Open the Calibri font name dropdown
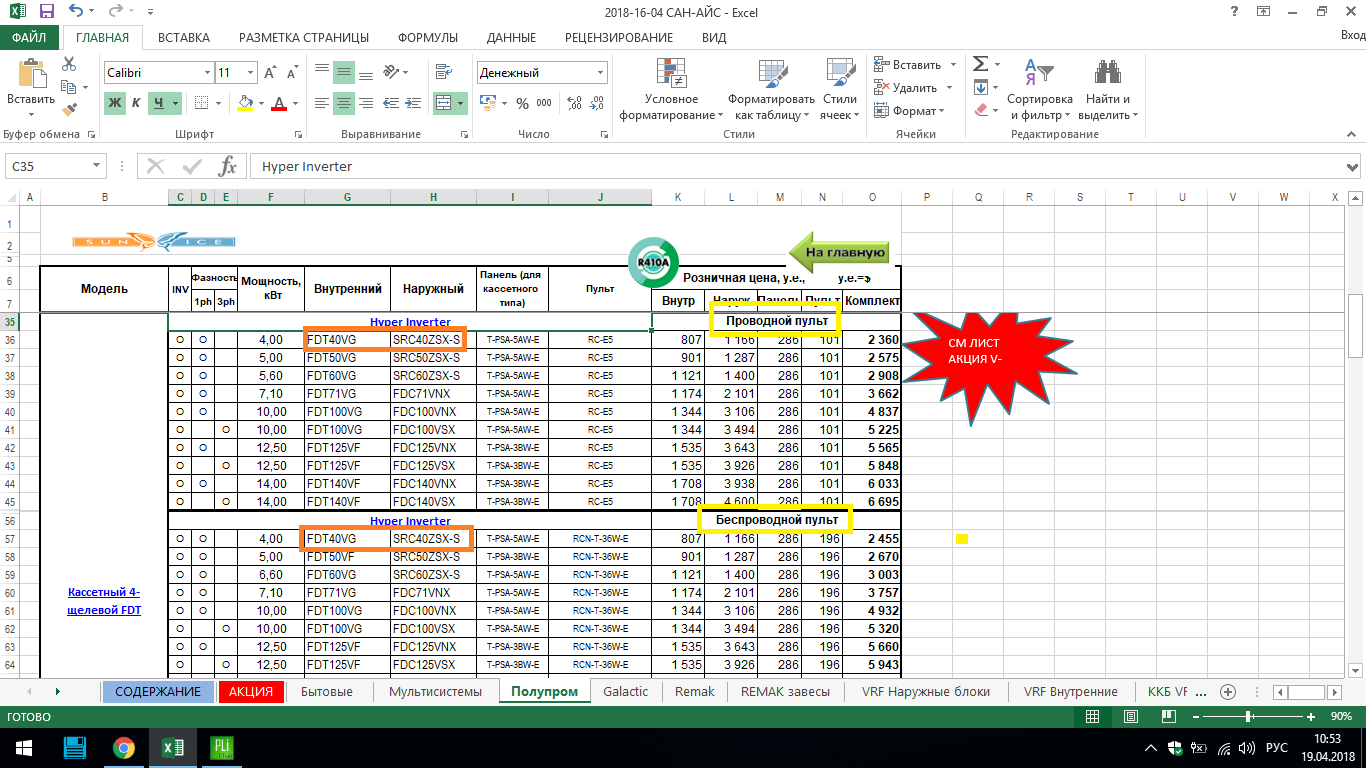The width and height of the screenshot is (1366, 768). pos(208,73)
